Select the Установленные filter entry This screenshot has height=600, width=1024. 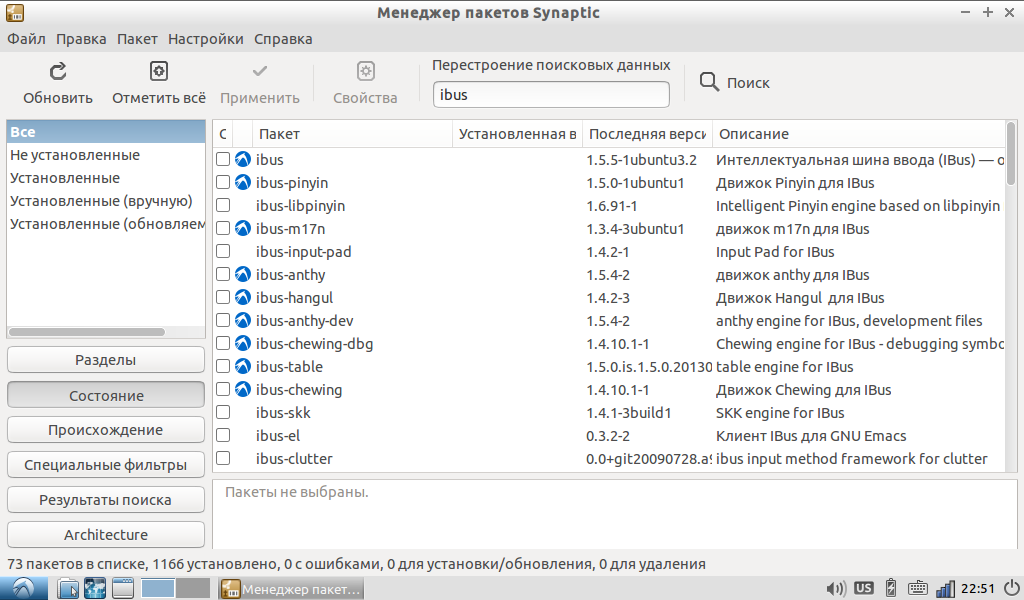click(106, 178)
